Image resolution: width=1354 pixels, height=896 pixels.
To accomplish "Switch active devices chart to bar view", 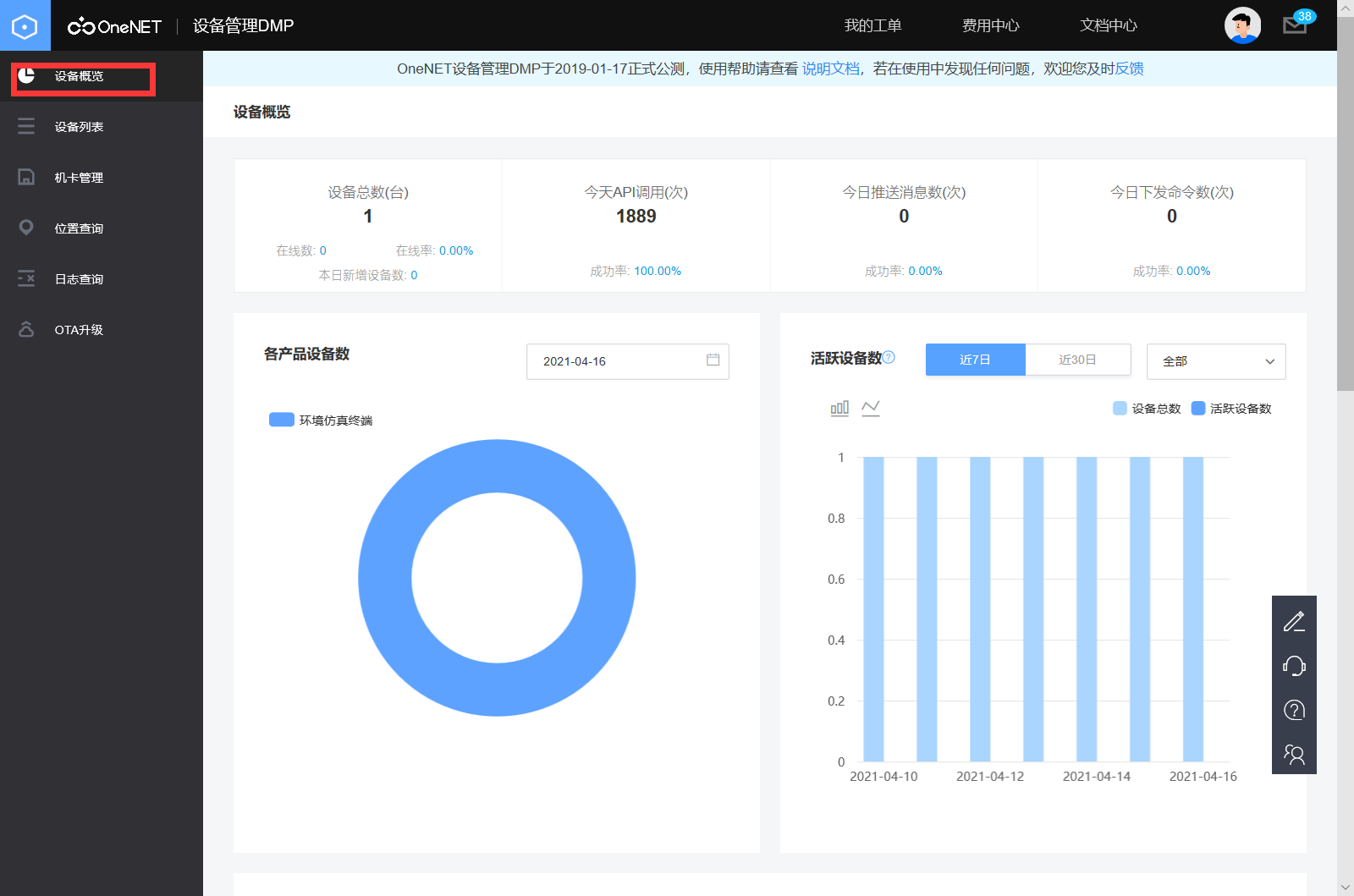I will click(839, 407).
